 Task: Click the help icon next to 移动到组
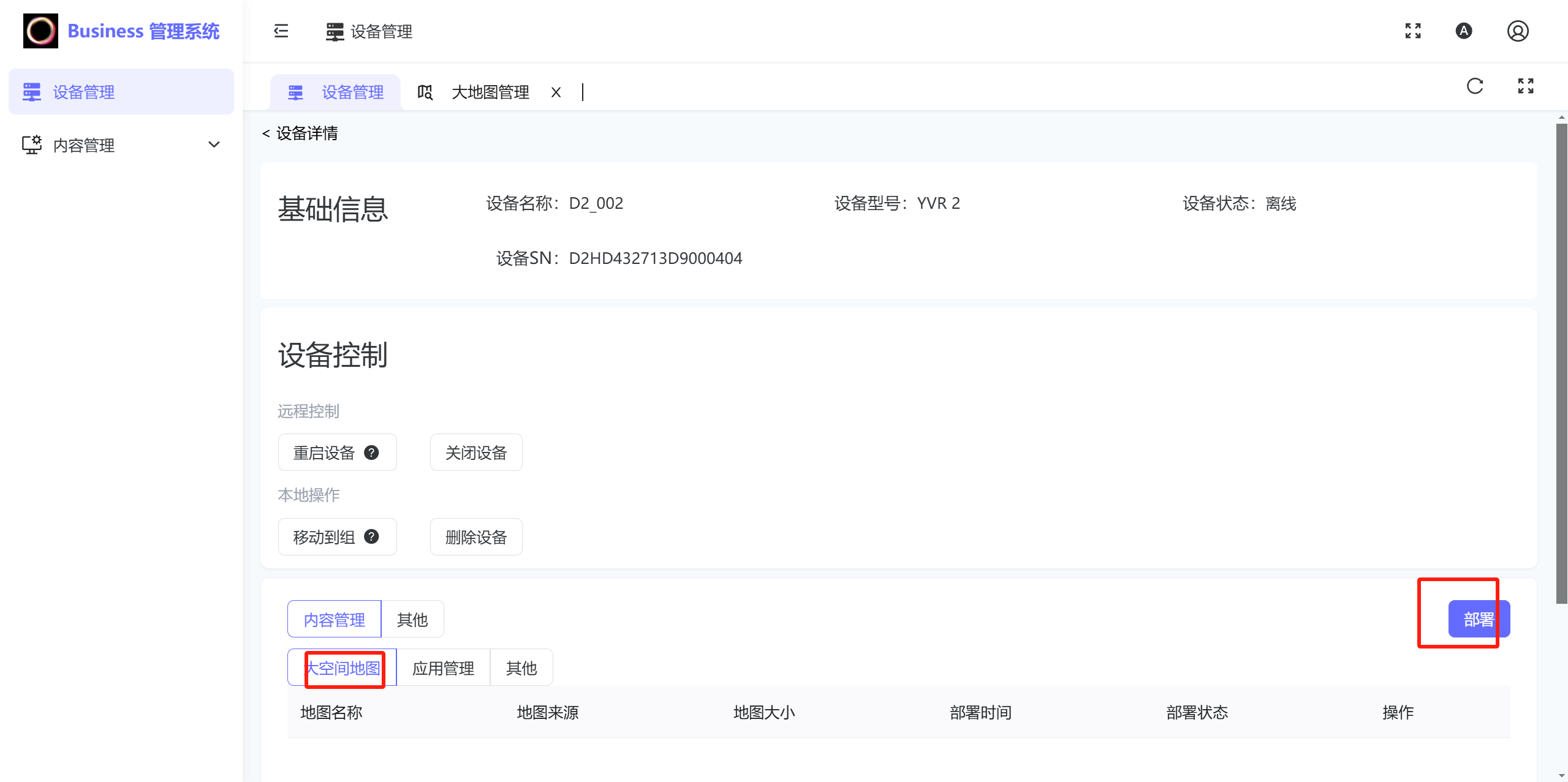(371, 536)
